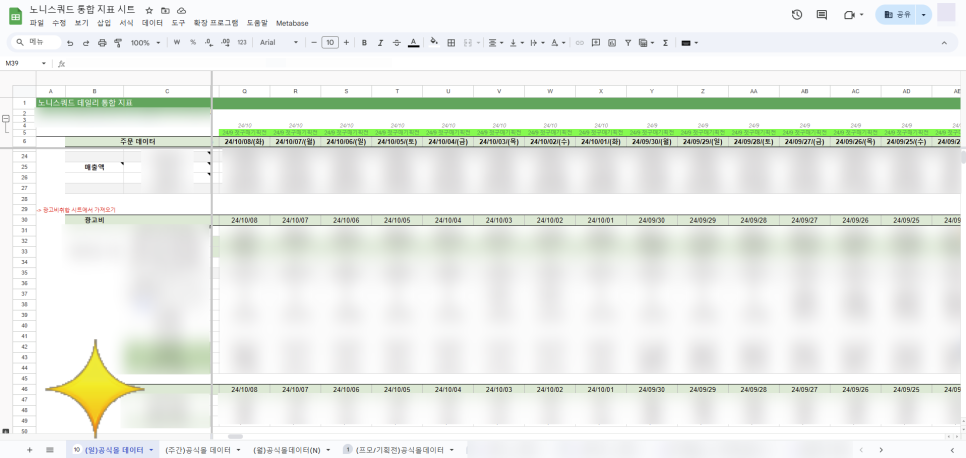Open horizontal align dropdown
This screenshot has width=966, height=458.
click(x=495, y=43)
